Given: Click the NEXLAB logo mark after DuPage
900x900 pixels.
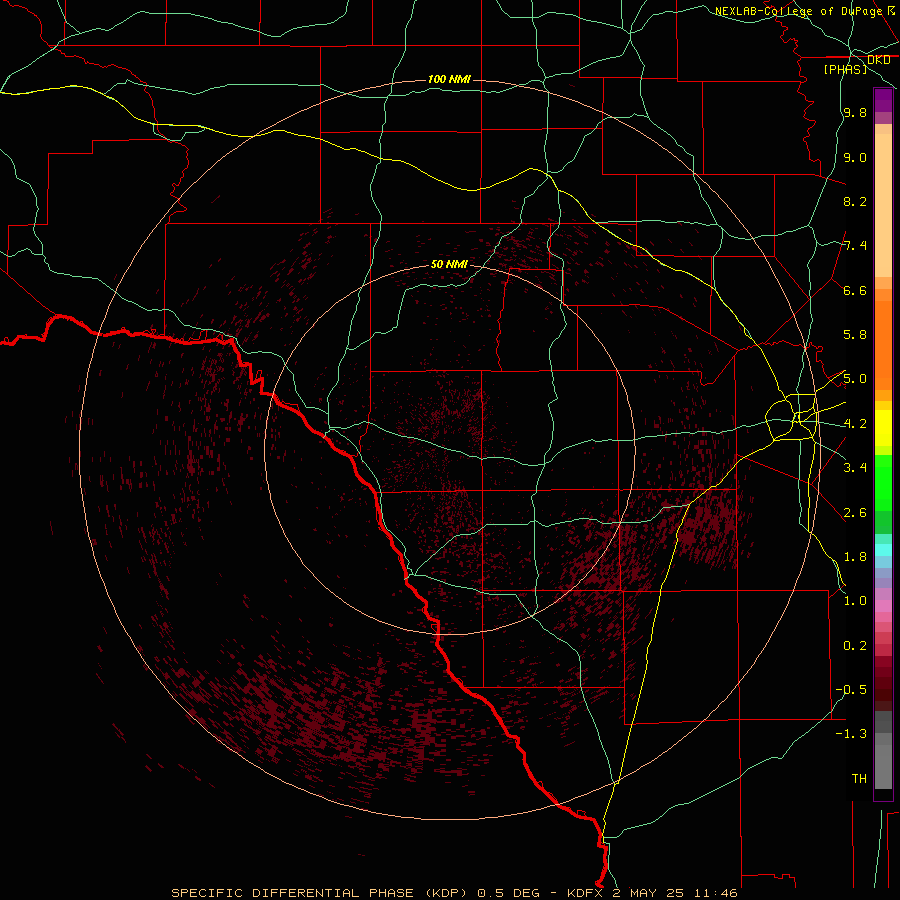Looking at the screenshot, I should 891,10.
